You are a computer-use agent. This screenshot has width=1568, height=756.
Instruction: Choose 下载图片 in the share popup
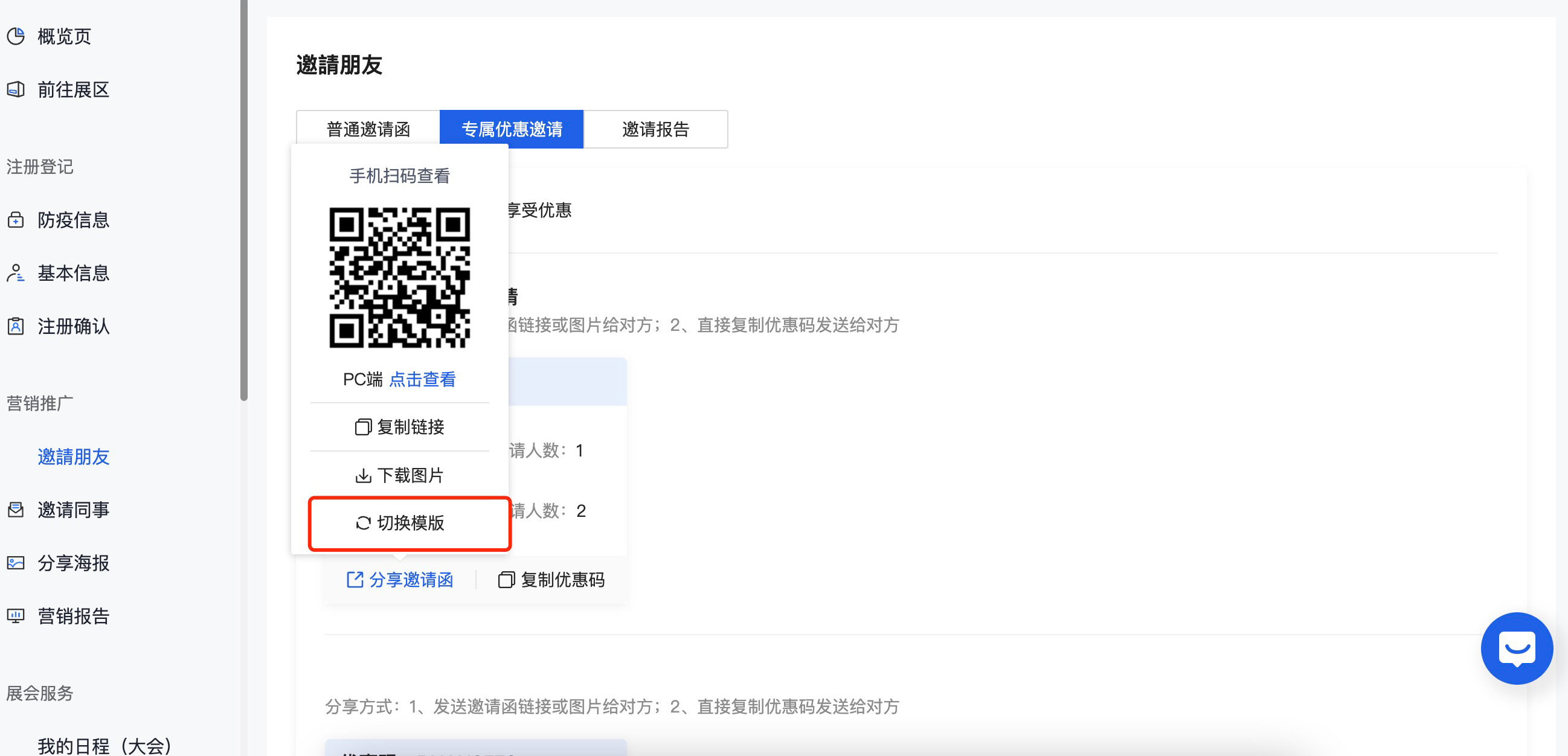point(399,475)
